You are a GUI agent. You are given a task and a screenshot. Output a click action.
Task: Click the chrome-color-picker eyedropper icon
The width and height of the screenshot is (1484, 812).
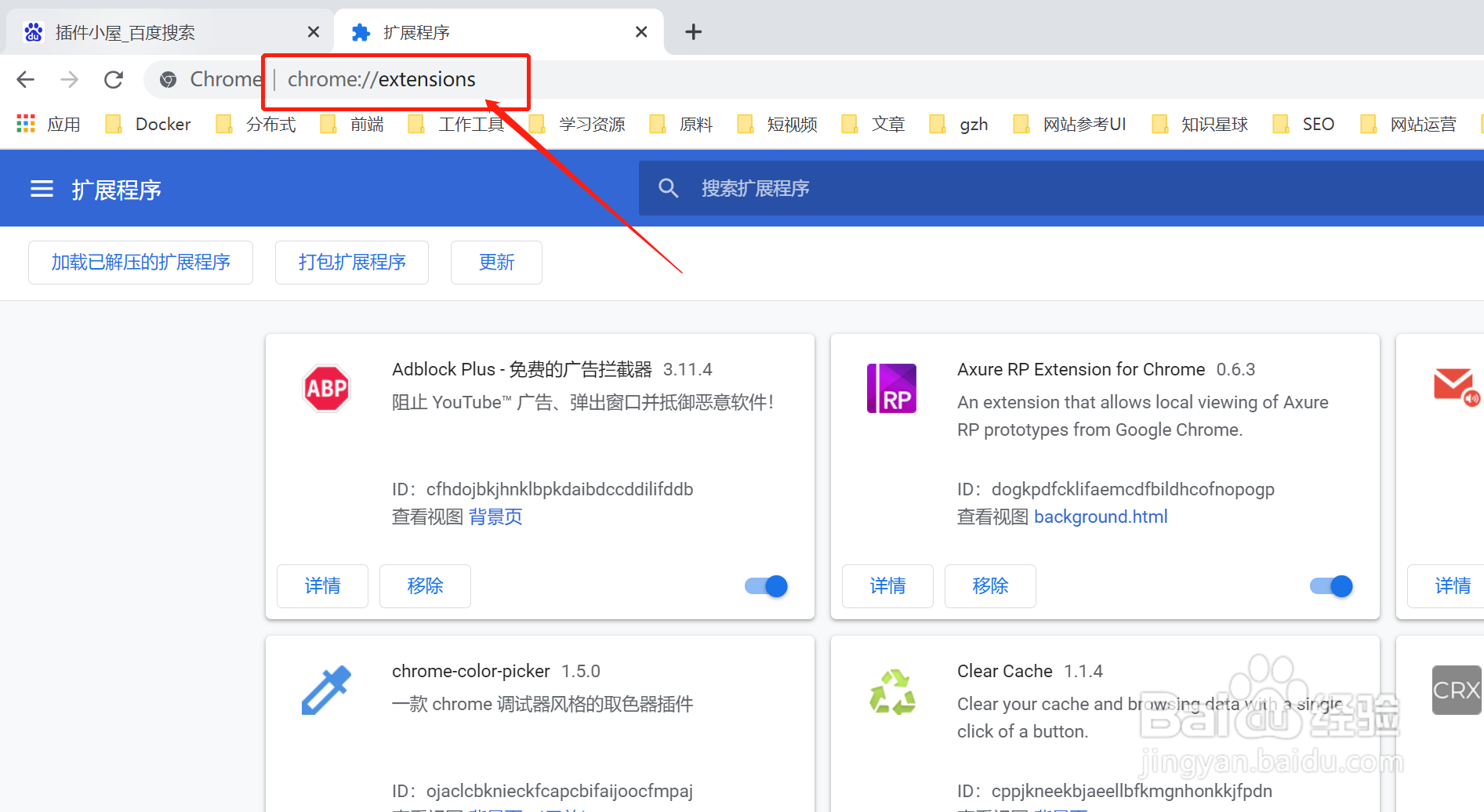(x=326, y=690)
